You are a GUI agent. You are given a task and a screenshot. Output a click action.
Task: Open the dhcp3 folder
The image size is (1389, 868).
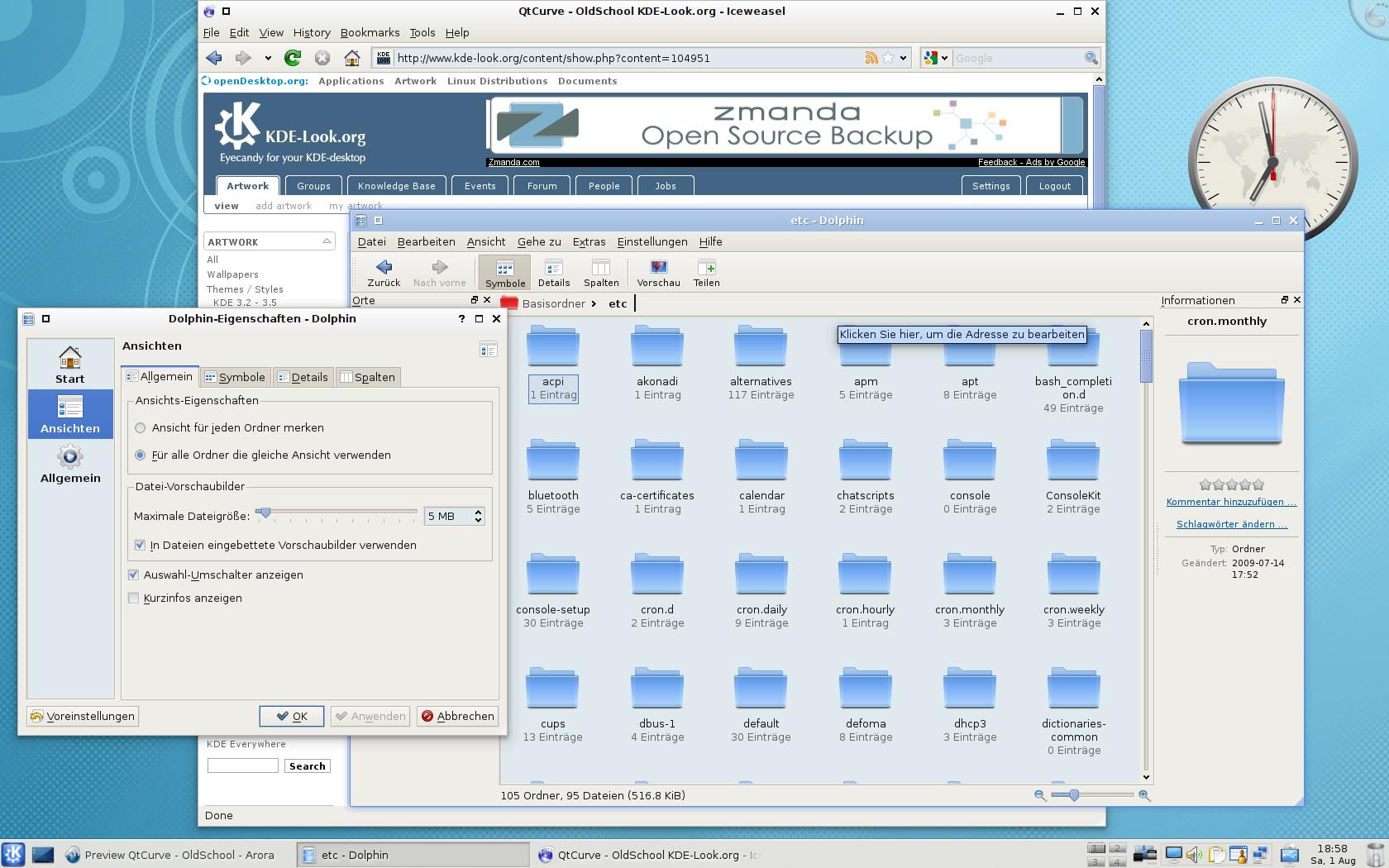(x=970, y=706)
